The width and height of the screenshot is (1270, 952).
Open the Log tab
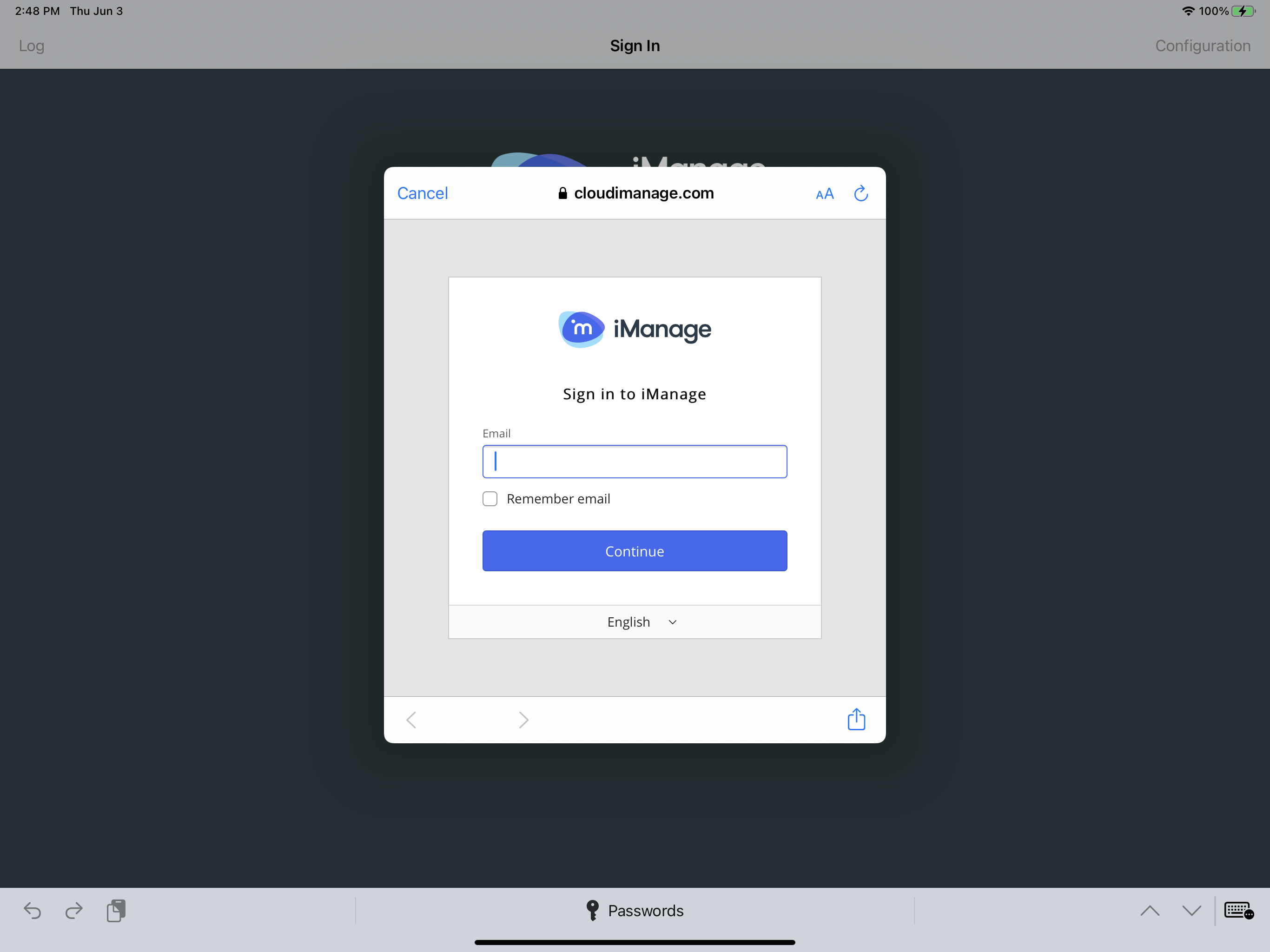click(x=32, y=46)
